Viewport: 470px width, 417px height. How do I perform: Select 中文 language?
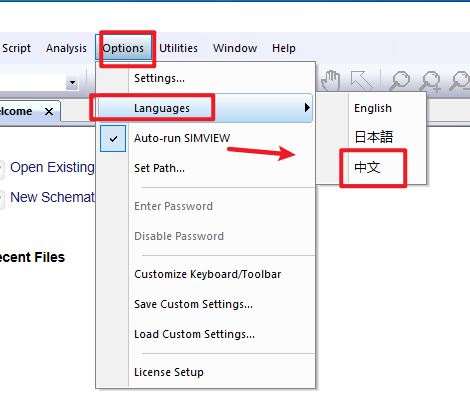coord(372,167)
